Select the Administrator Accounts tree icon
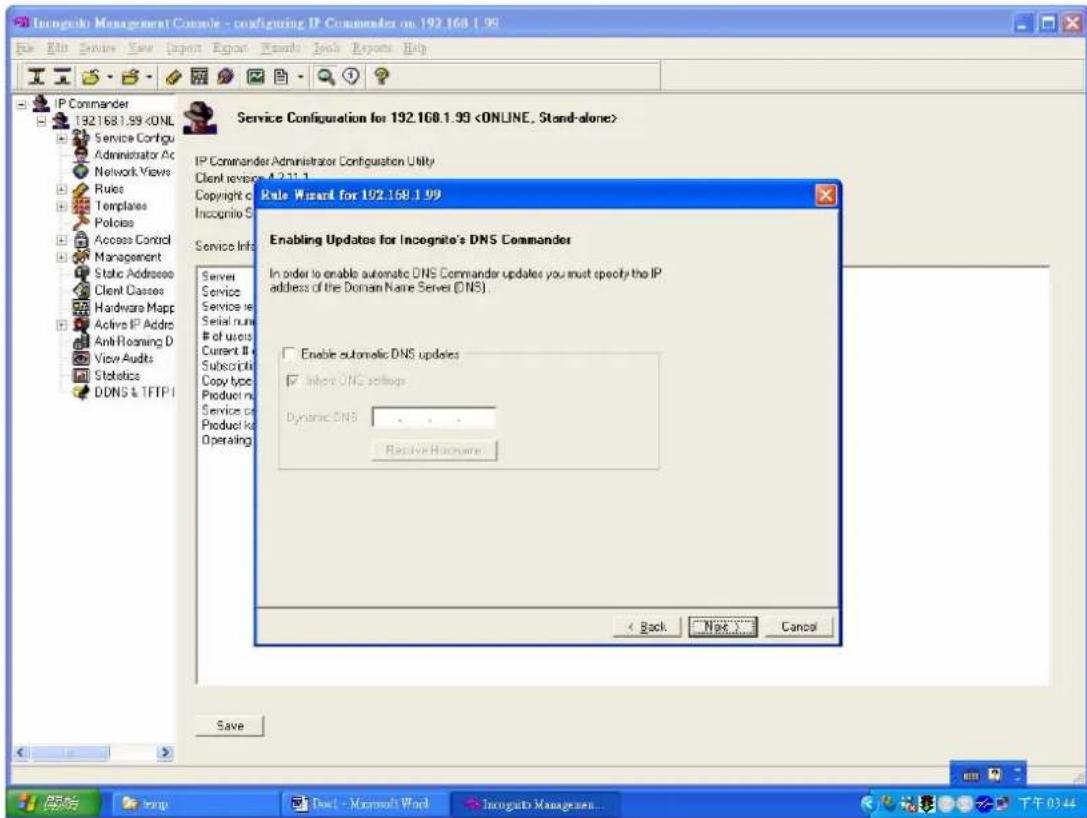Image resolution: width=1087 pixels, height=818 pixels. tap(81, 155)
